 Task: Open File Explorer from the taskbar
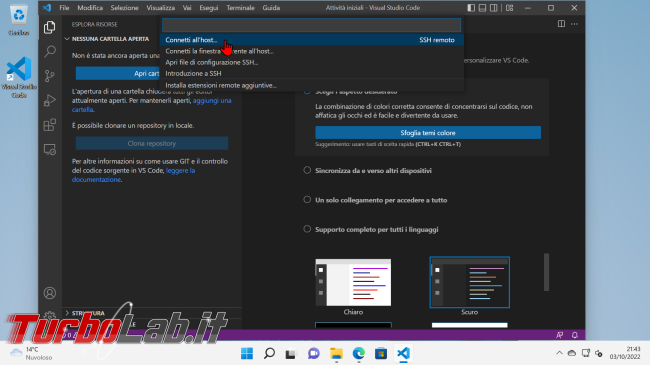pos(336,353)
